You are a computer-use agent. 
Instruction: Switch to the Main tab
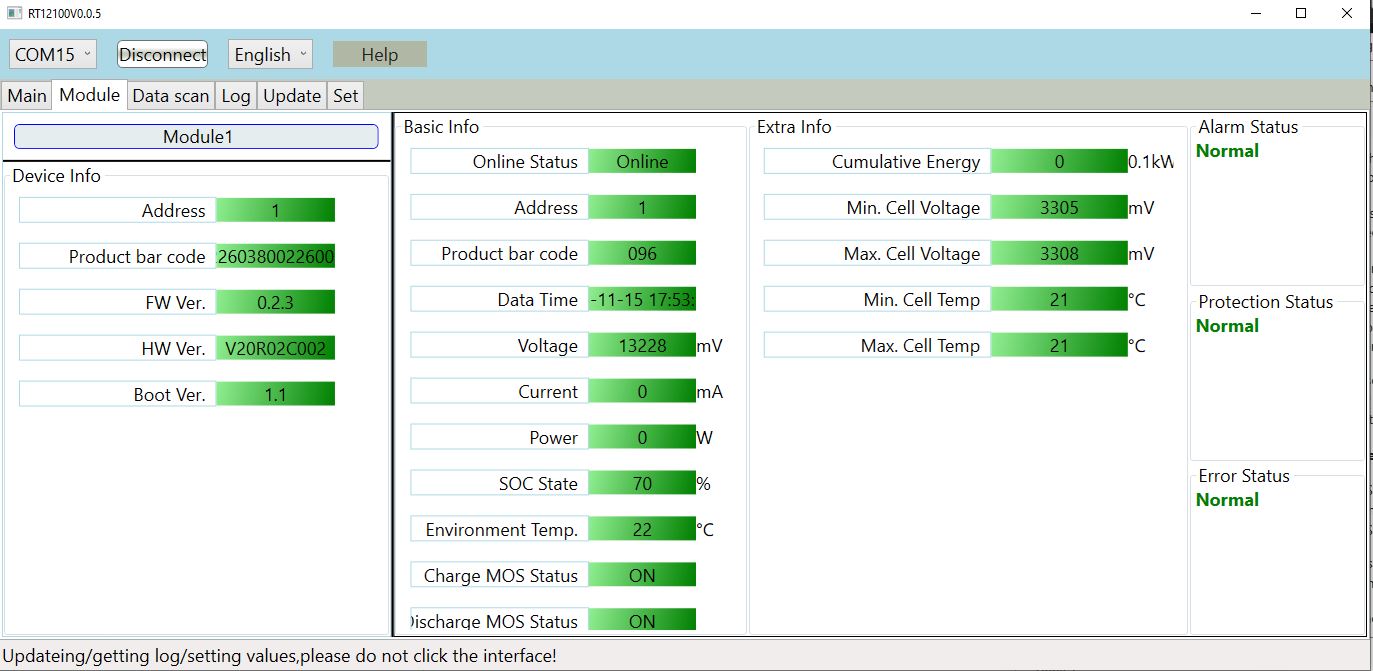27,96
